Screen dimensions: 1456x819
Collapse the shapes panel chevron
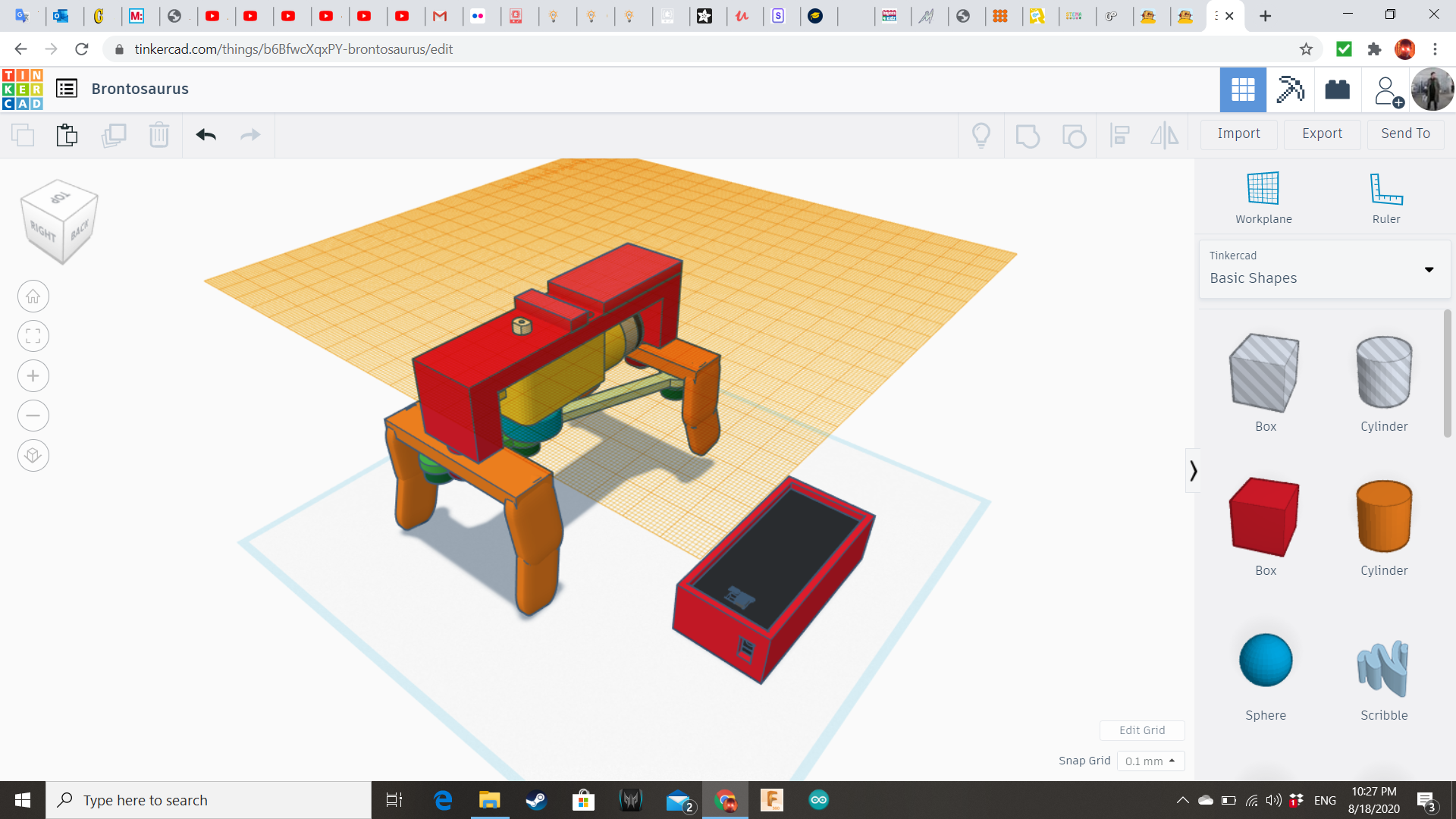(x=1193, y=471)
